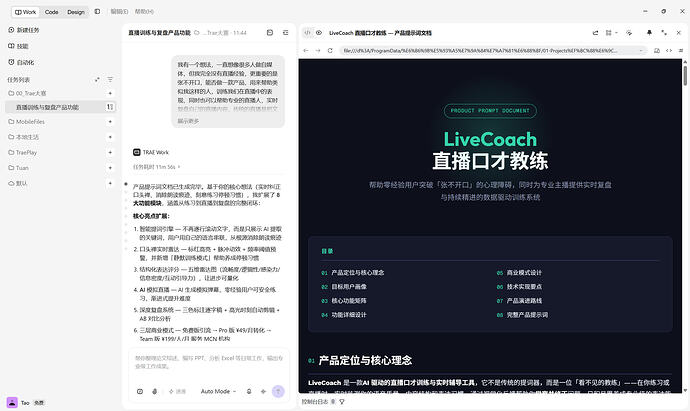690x411 pixels.
Task: Expand the 00_Trae大赛 folder
Action: pyautogui.click(x=27, y=93)
